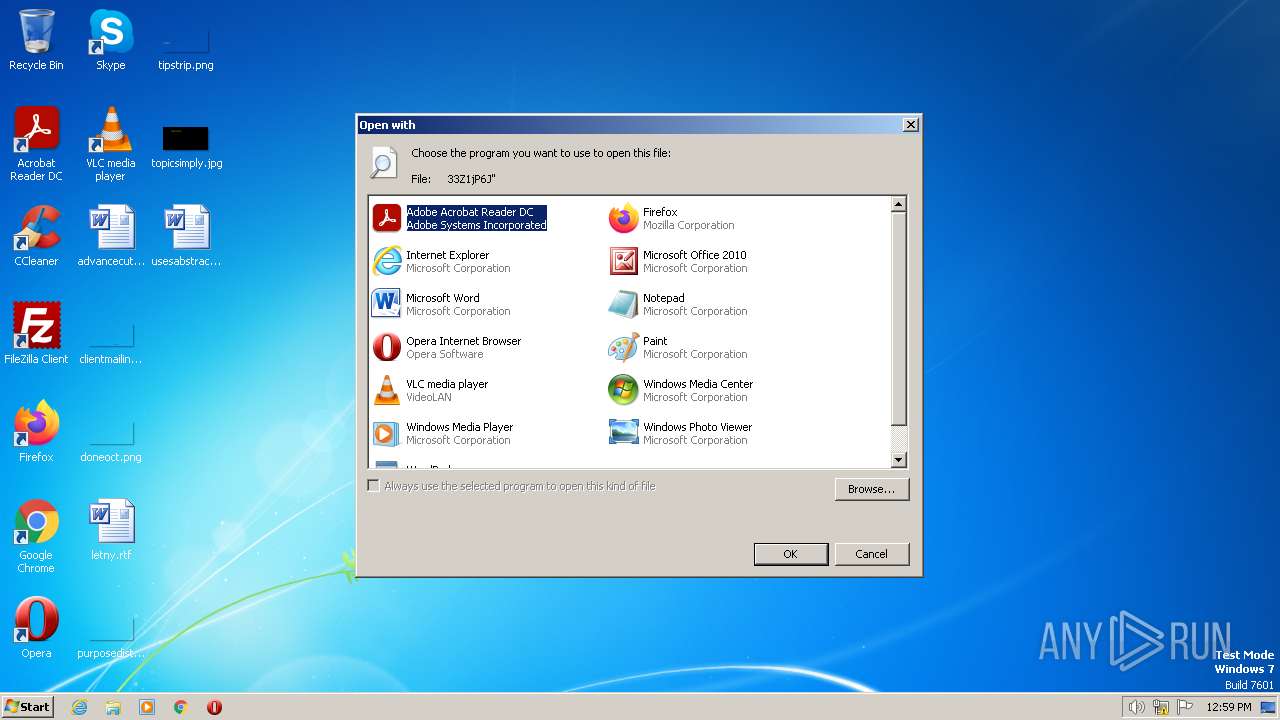Select the Skype desktop shortcut
Viewport: 1280px width, 720px height.
click(110, 40)
